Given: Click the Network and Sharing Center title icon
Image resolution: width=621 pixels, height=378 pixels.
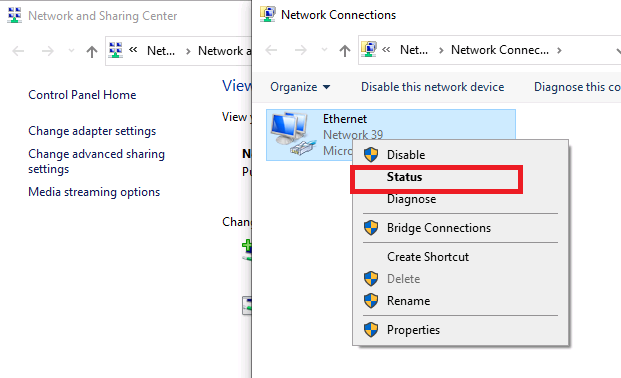Looking at the screenshot, I should [x=15, y=15].
